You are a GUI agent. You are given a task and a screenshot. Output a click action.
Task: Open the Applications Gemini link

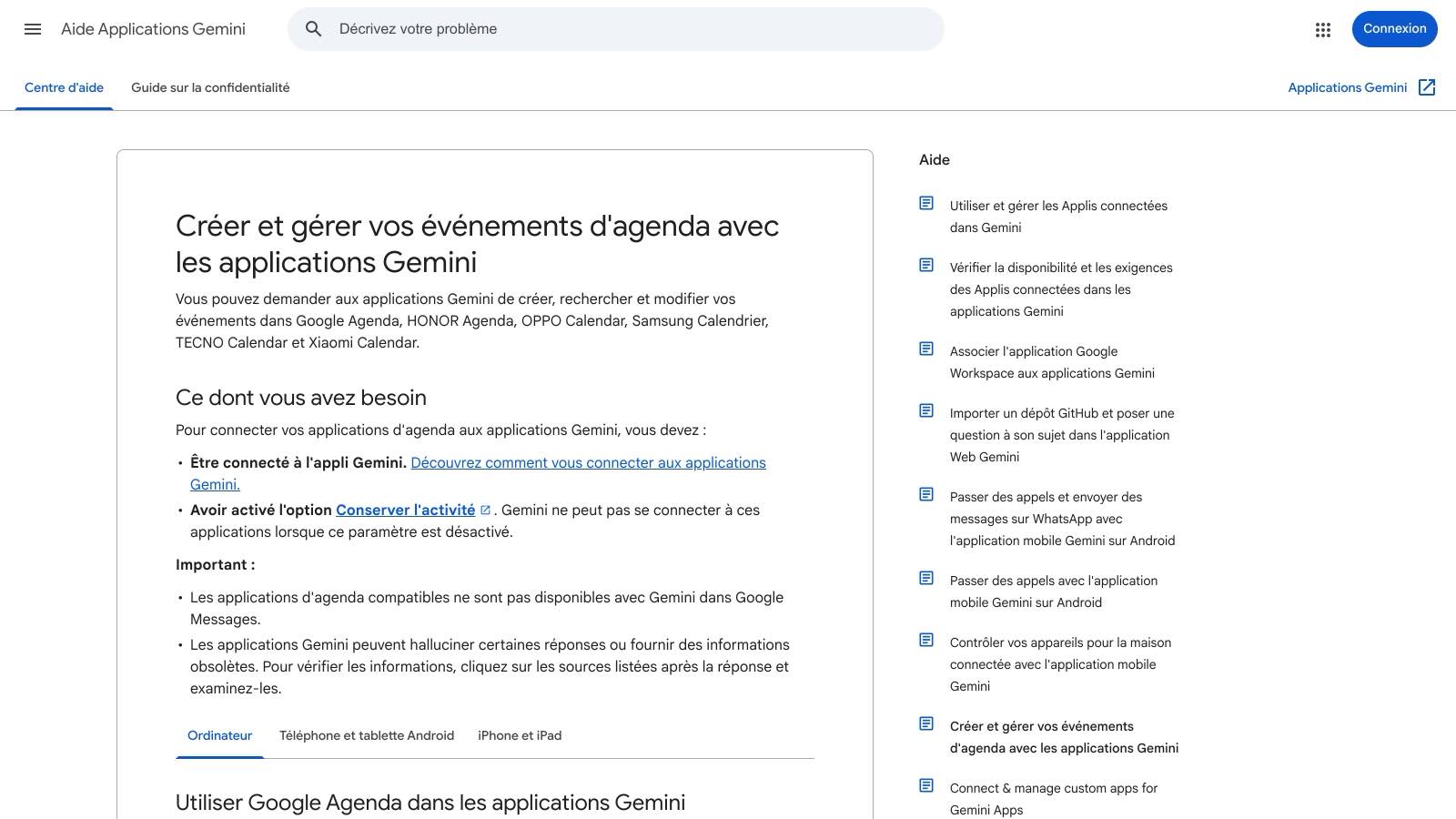pos(1348,87)
